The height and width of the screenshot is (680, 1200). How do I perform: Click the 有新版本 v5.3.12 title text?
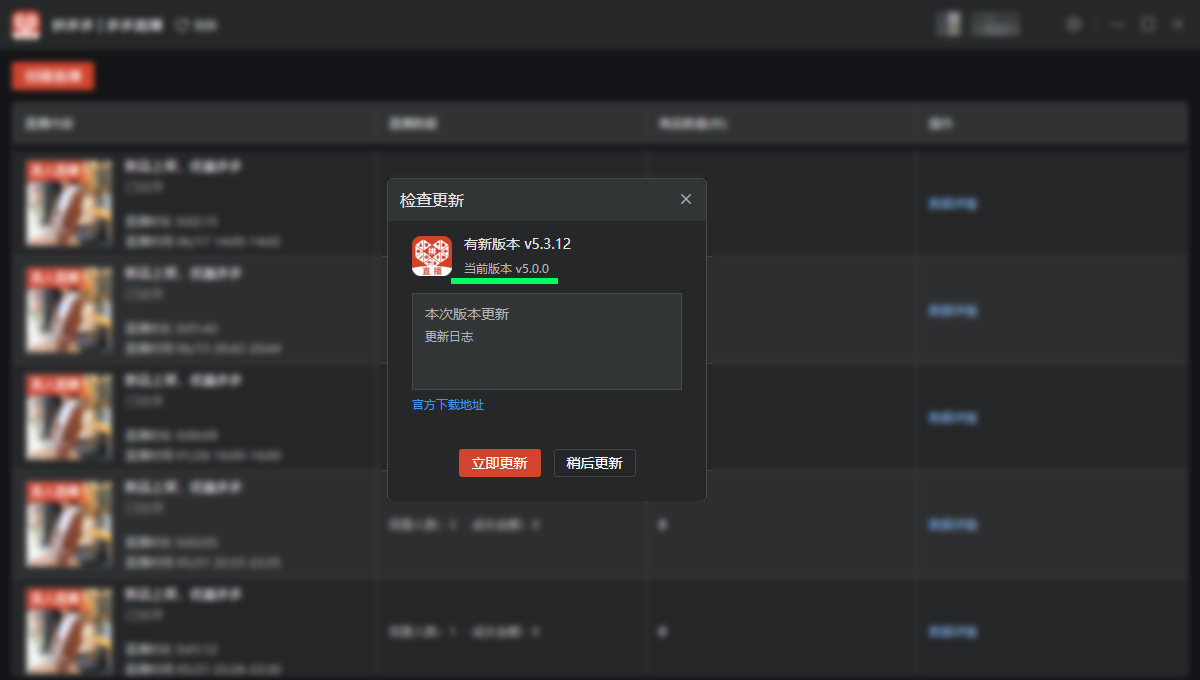[515, 243]
